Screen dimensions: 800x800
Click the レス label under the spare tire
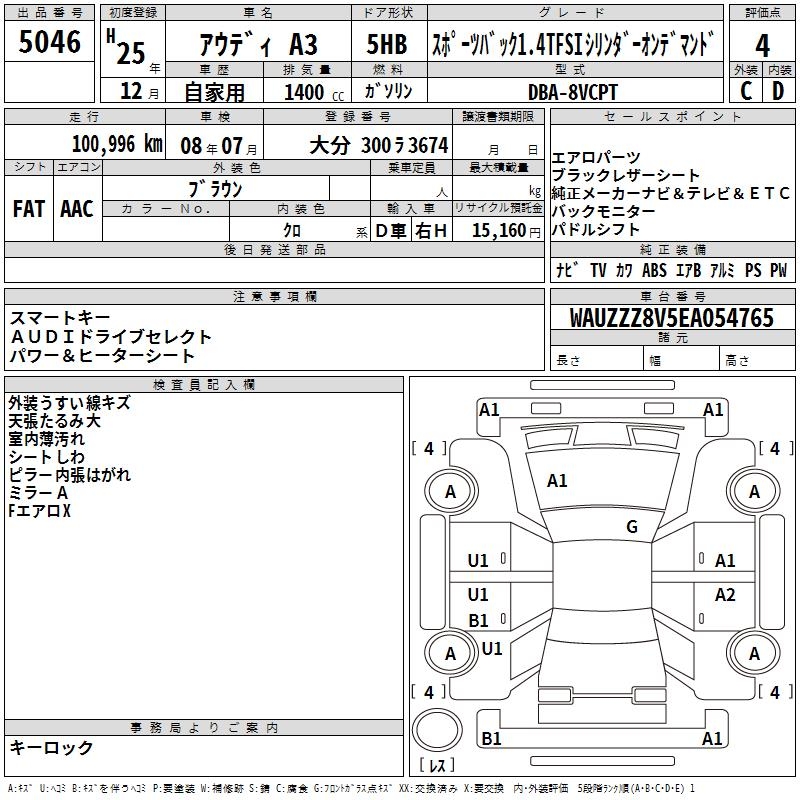[437, 765]
